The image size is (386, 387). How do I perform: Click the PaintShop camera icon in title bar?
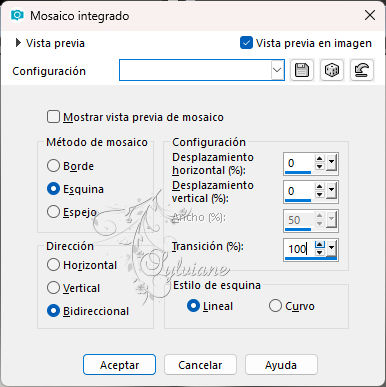(17, 15)
